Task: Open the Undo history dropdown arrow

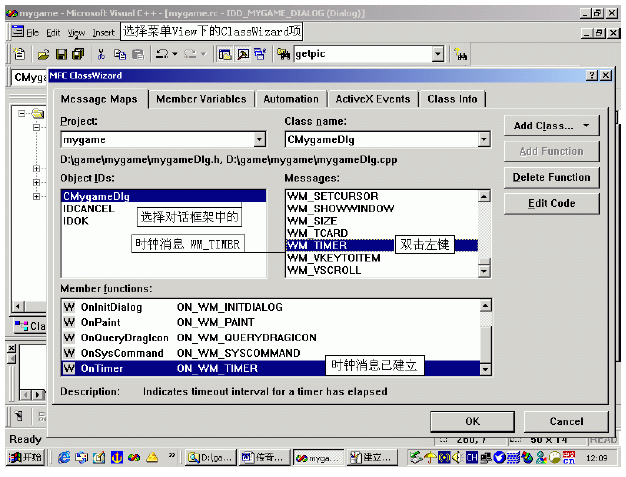Action: pyautogui.click(x=175, y=53)
